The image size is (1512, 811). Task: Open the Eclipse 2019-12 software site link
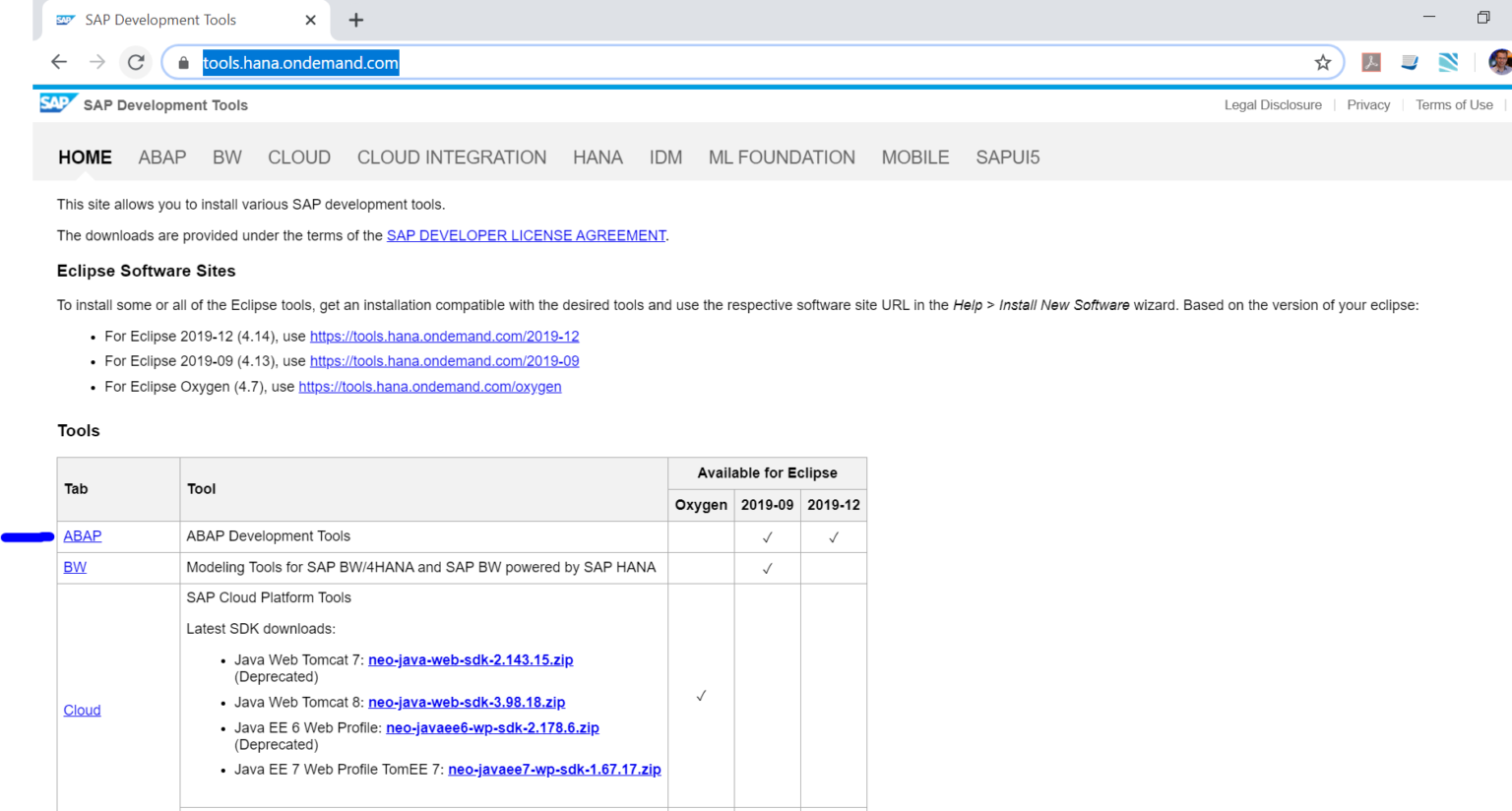click(444, 336)
